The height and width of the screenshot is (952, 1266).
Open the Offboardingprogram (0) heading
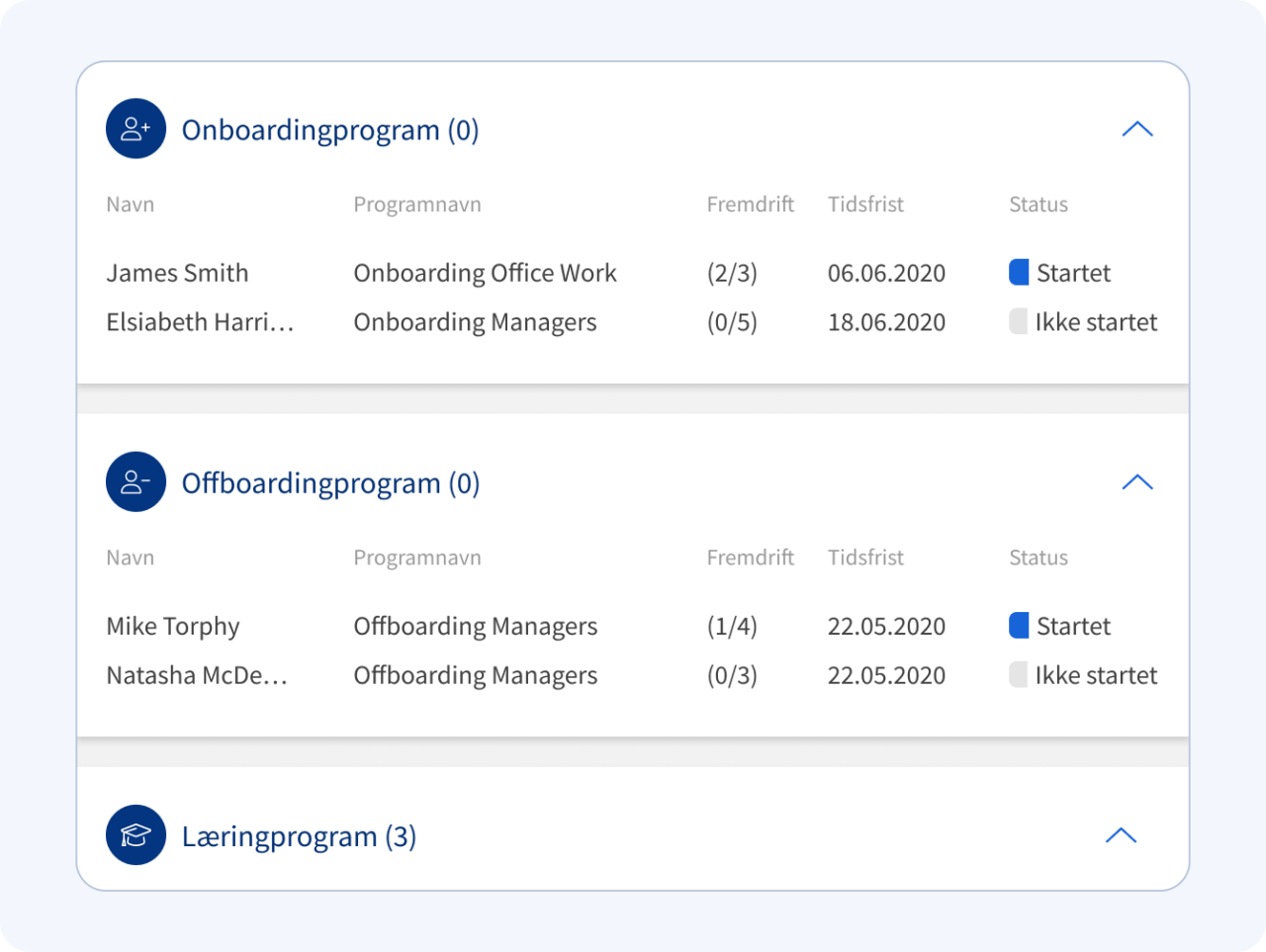coord(330,483)
